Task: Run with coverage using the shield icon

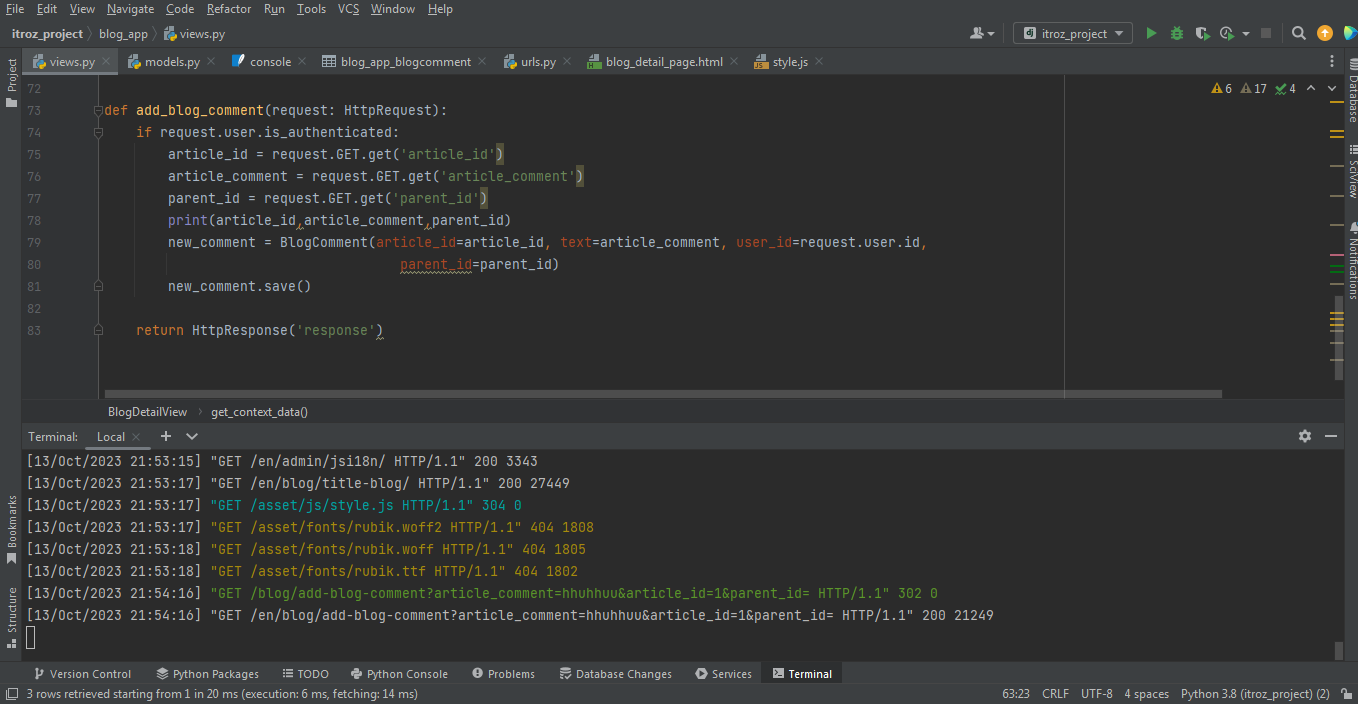Action: click(x=1202, y=33)
